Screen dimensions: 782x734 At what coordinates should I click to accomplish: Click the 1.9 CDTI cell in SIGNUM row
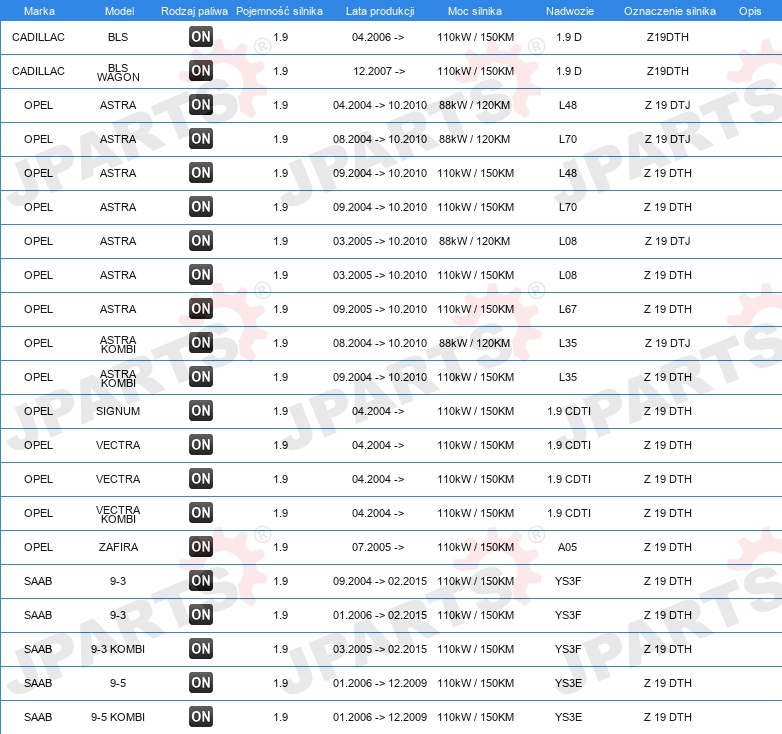(569, 411)
